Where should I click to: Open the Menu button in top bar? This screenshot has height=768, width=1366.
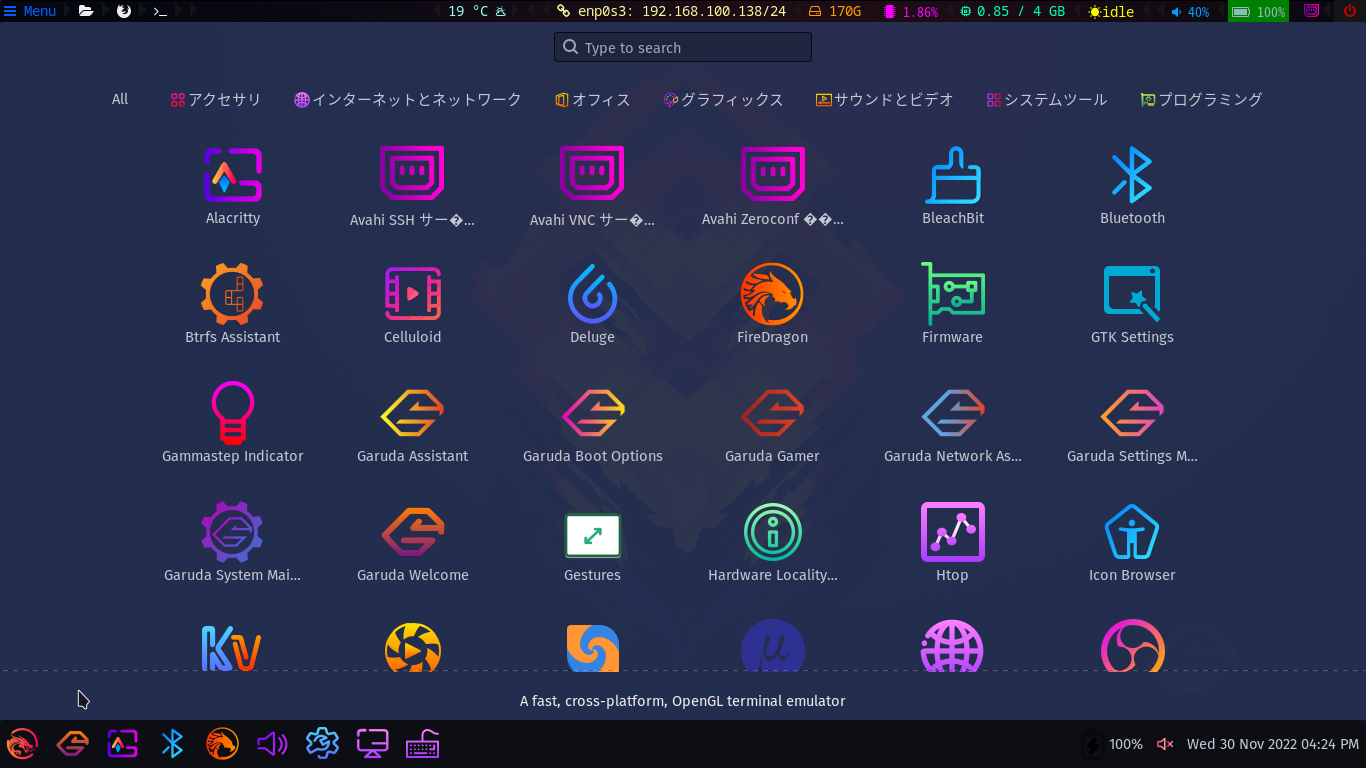pyautogui.click(x=30, y=11)
